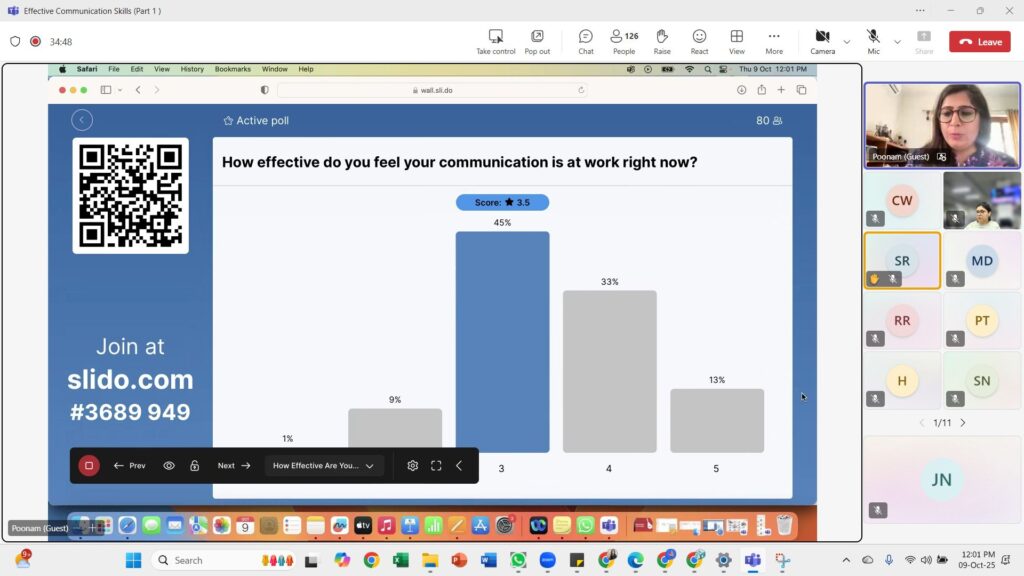Expand the Camera options dropdown arrow
The image size is (1024, 576).
tap(847, 42)
